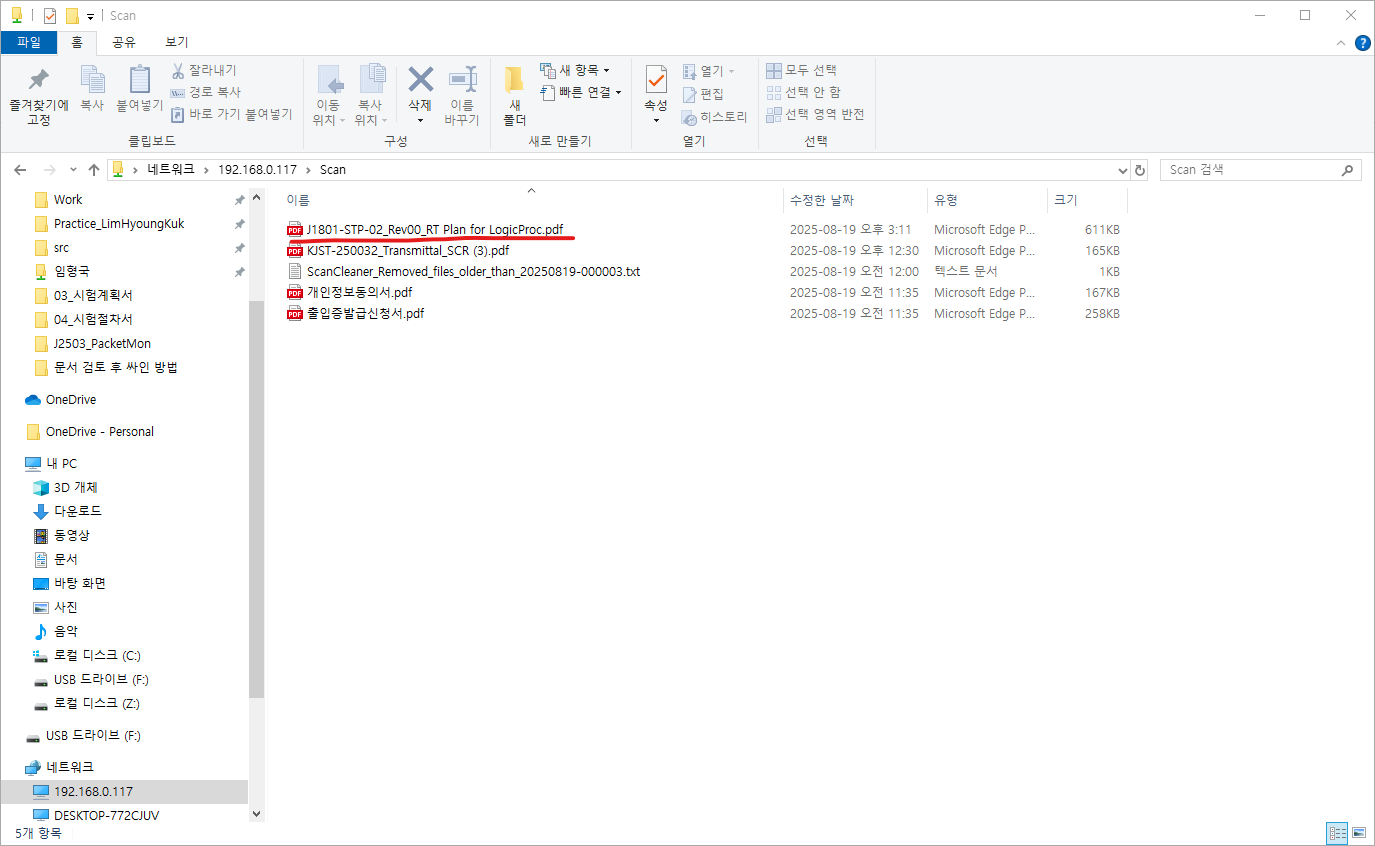The image size is (1375, 846).
Task: Select the KJST-250032_Transmittal_SCR (3).pdf file
Action: coord(407,251)
